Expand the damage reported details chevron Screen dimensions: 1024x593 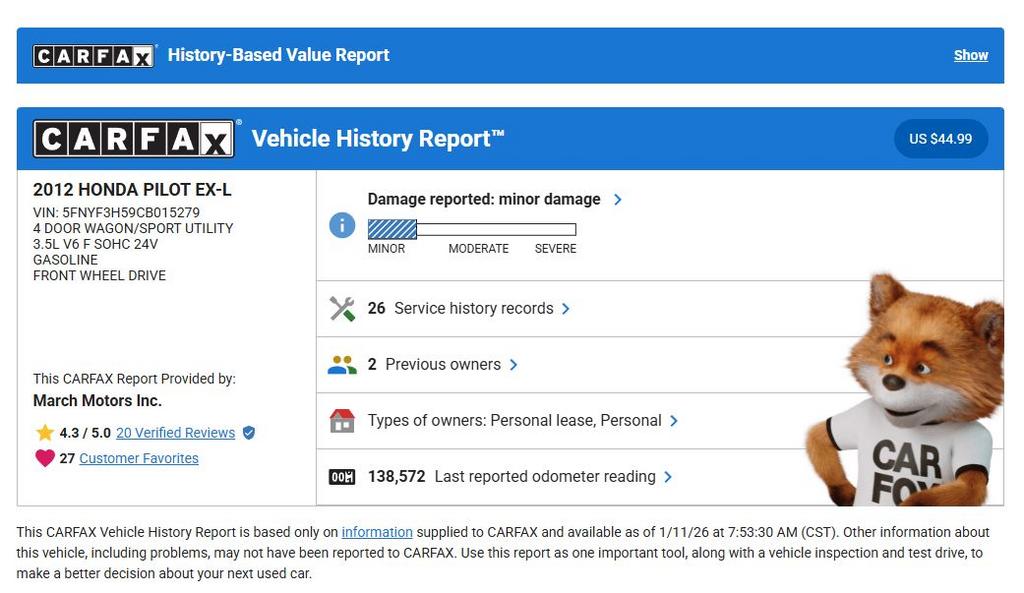coord(617,199)
